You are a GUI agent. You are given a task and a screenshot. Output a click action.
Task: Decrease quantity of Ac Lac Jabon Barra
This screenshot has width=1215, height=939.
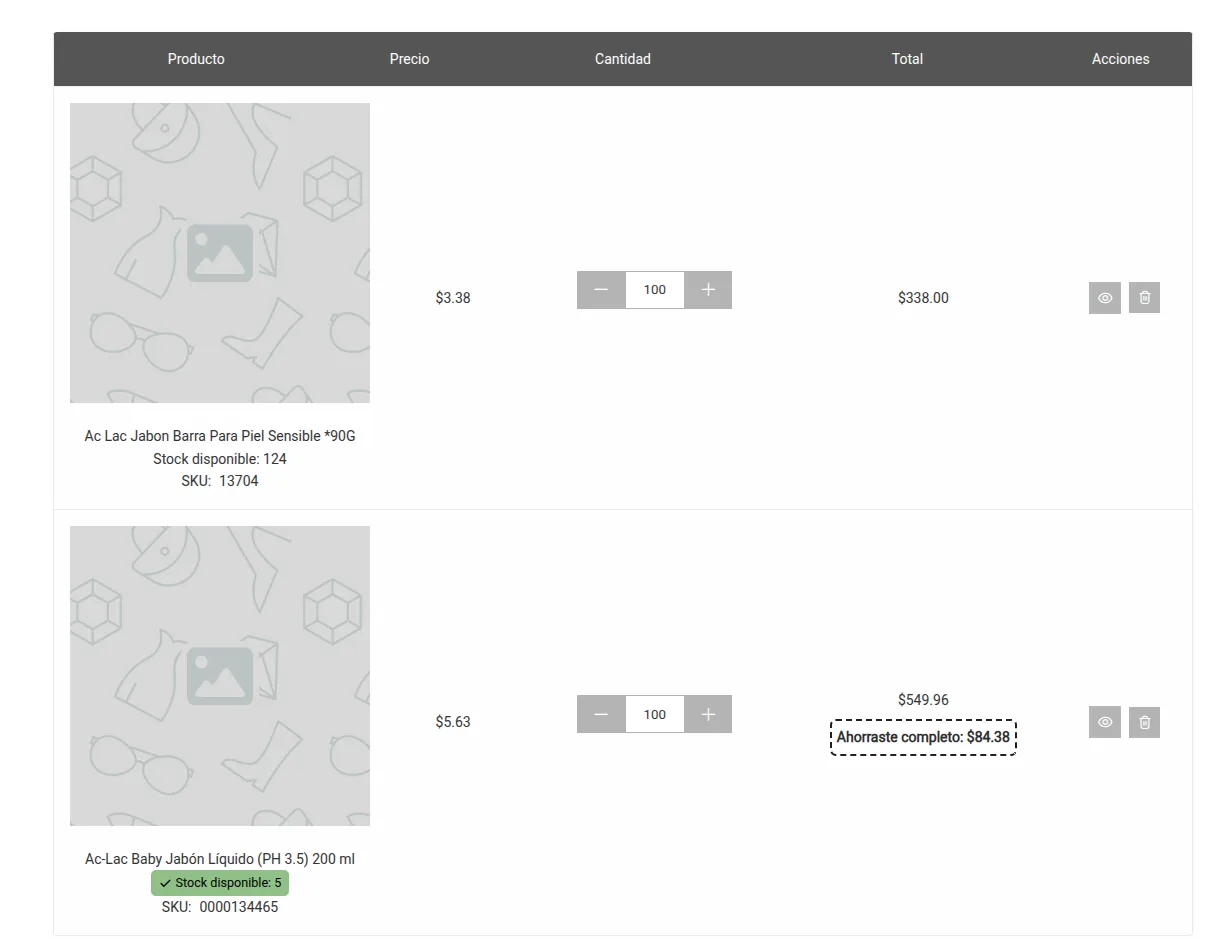point(601,290)
